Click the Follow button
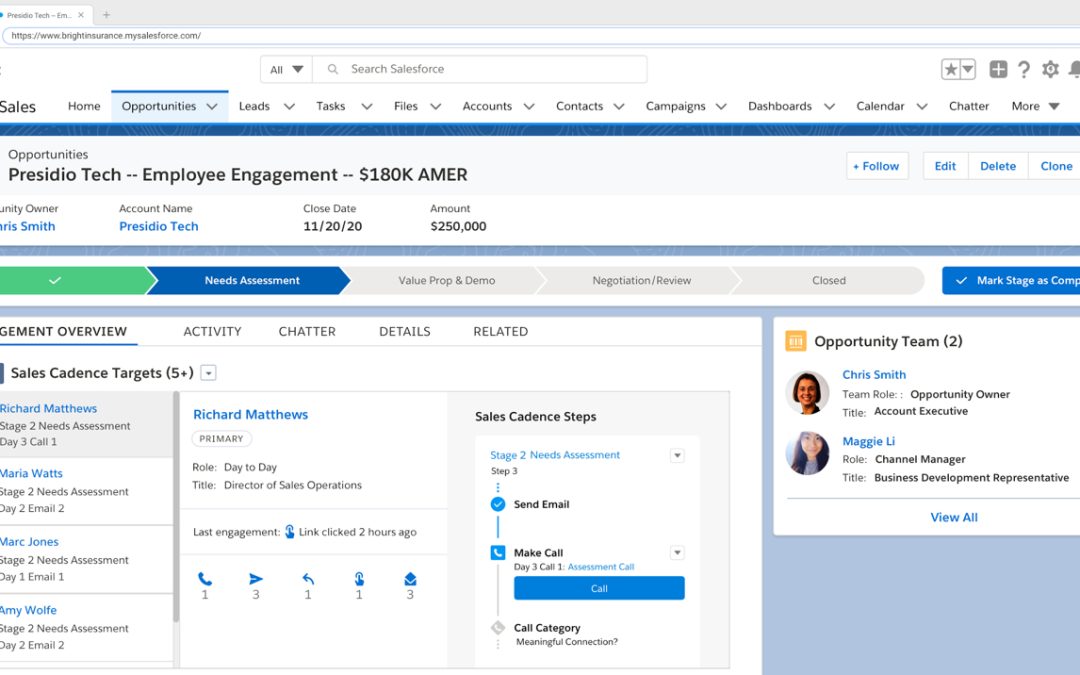Image resolution: width=1080 pixels, height=675 pixels. [878, 166]
